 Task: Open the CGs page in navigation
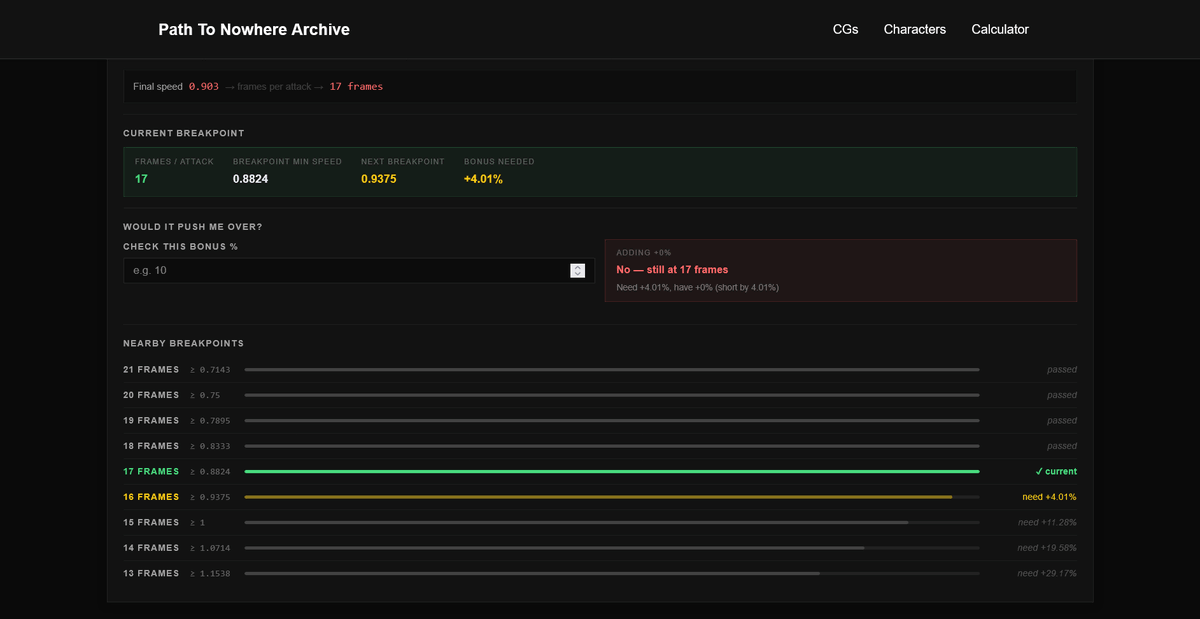pyautogui.click(x=845, y=29)
